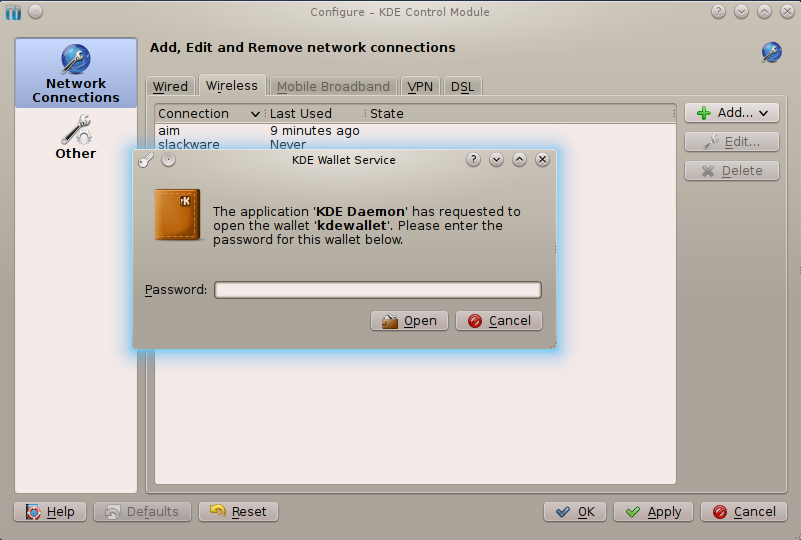Select the slackware wireless connection
Viewport: 801px width, 540px height.
click(x=189, y=144)
